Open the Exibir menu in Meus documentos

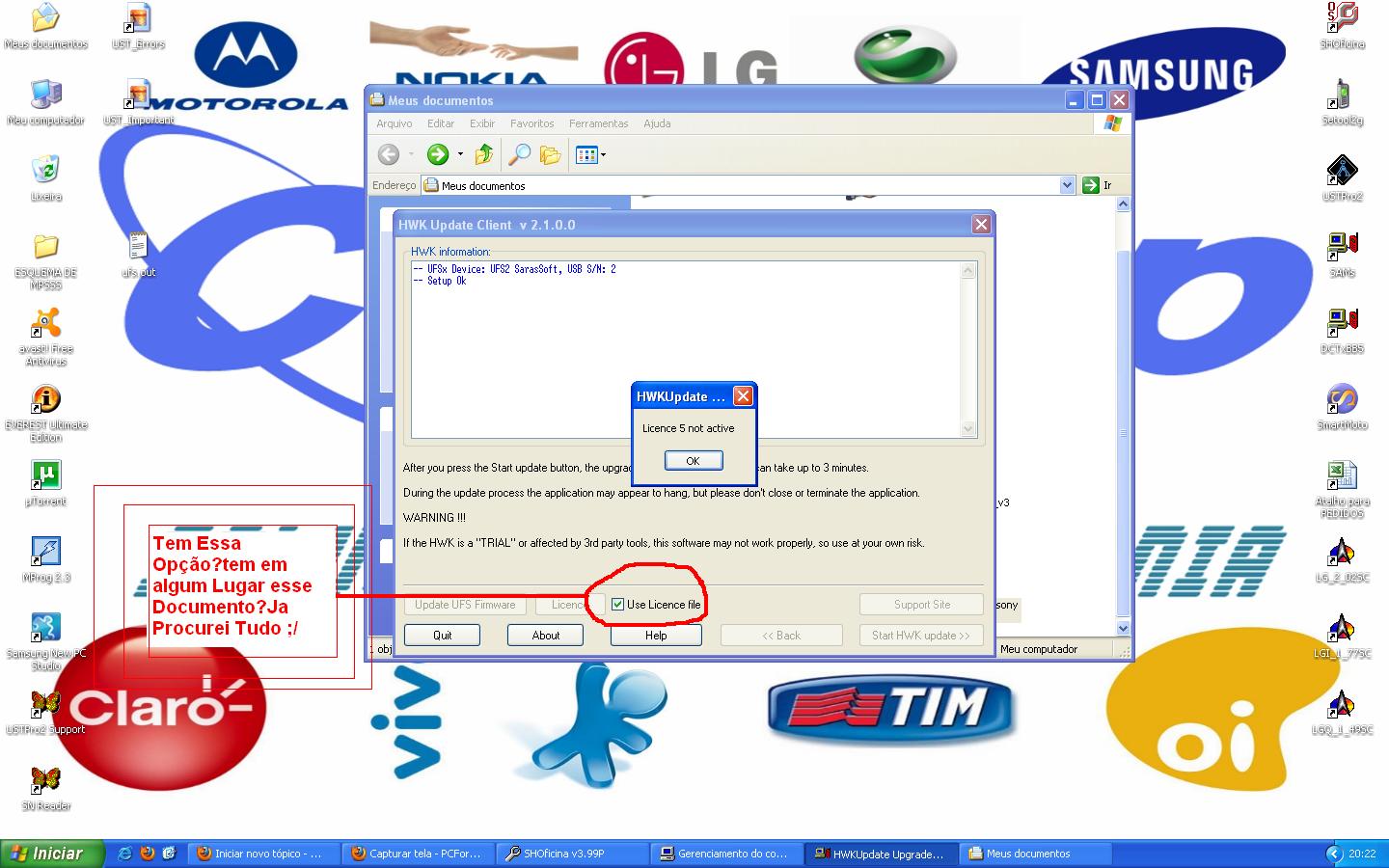(x=482, y=123)
